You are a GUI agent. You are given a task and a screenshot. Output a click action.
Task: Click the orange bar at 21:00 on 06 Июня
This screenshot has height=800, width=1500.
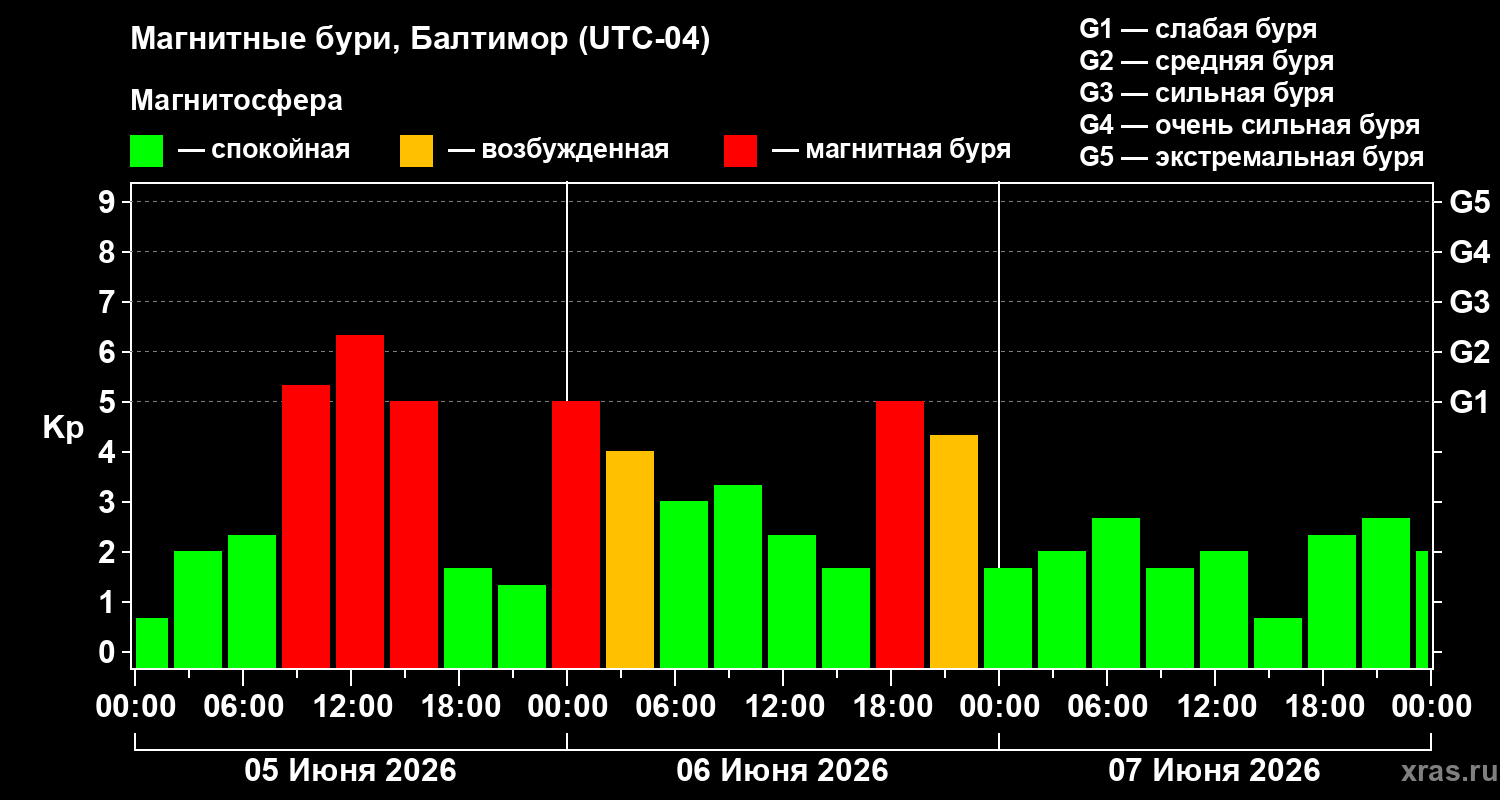click(954, 551)
